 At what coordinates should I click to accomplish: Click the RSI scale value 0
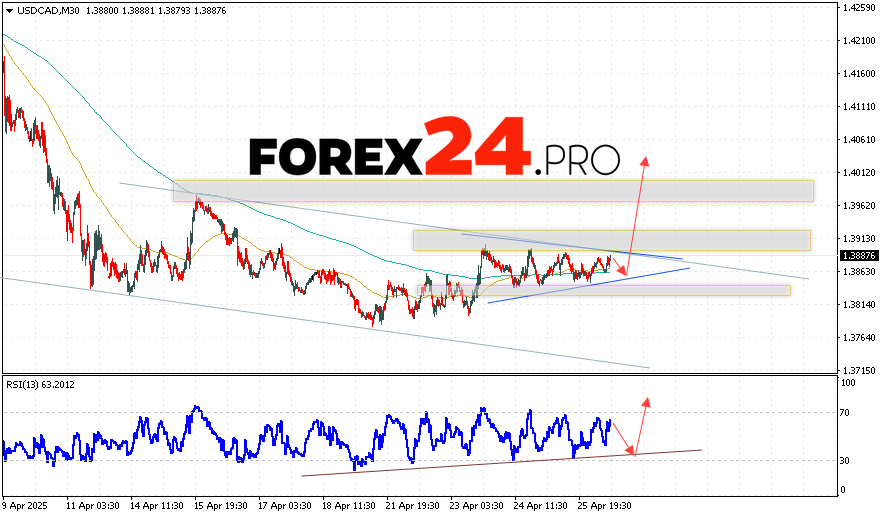pos(843,490)
